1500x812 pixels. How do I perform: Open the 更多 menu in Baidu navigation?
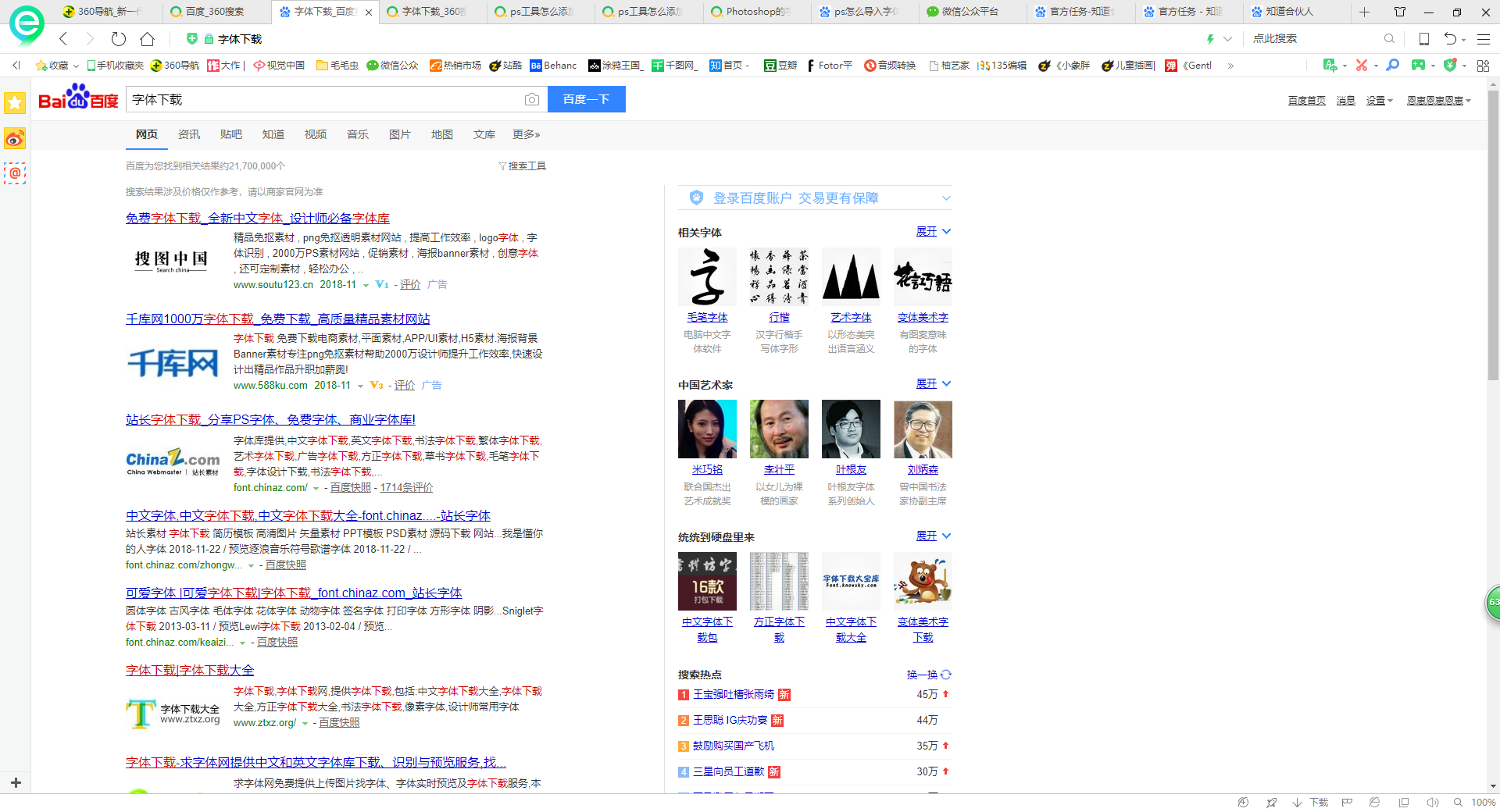tap(526, 134)
